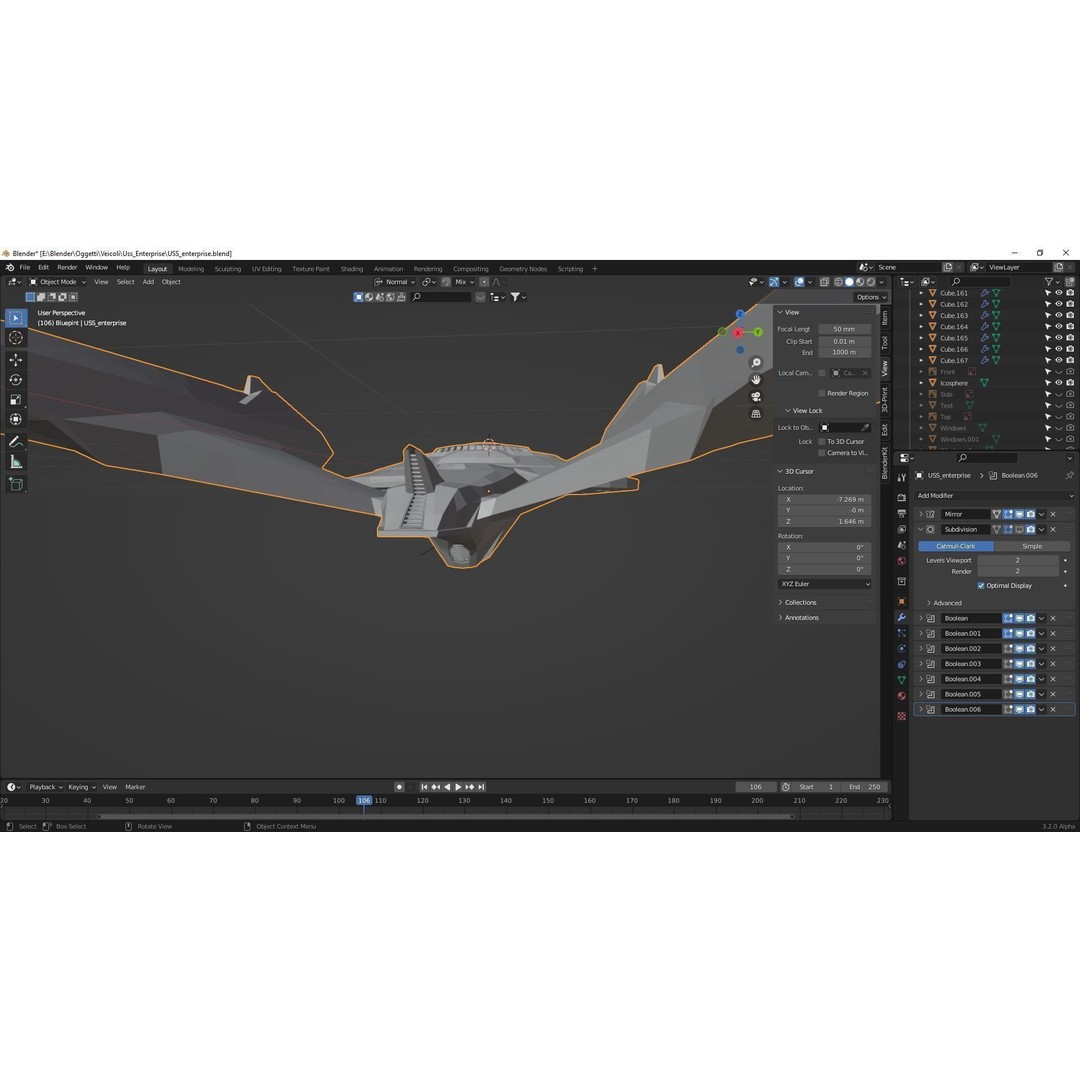
Task: Remove the Mirror modifier with X
Action: [1053, 515]
